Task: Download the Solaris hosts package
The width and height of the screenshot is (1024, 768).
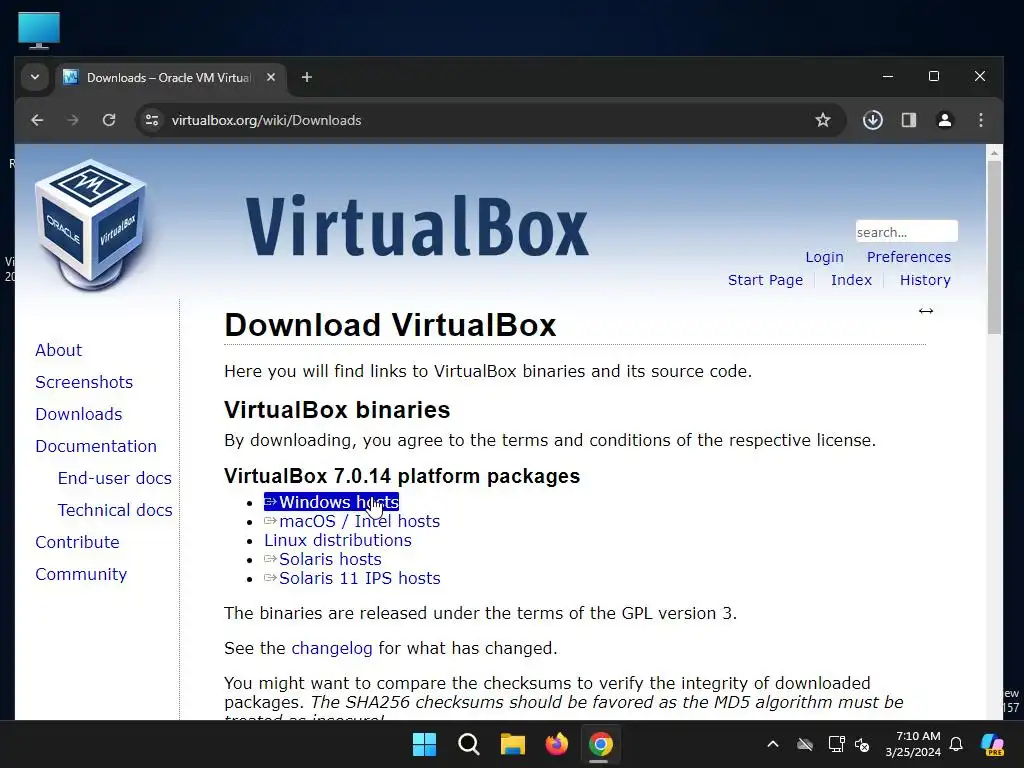Action: (323, 559)
